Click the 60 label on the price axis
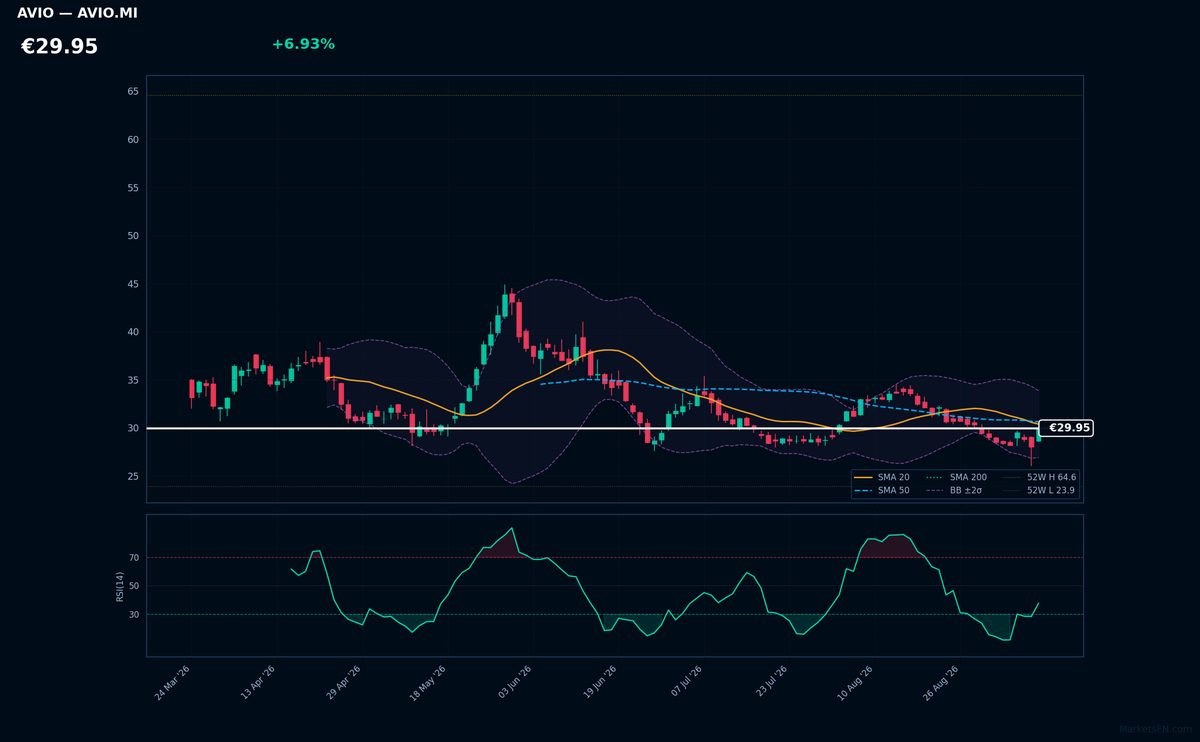Image resolution: width=1200 pixels, height=742 pixels. click(x=133, y=140)
